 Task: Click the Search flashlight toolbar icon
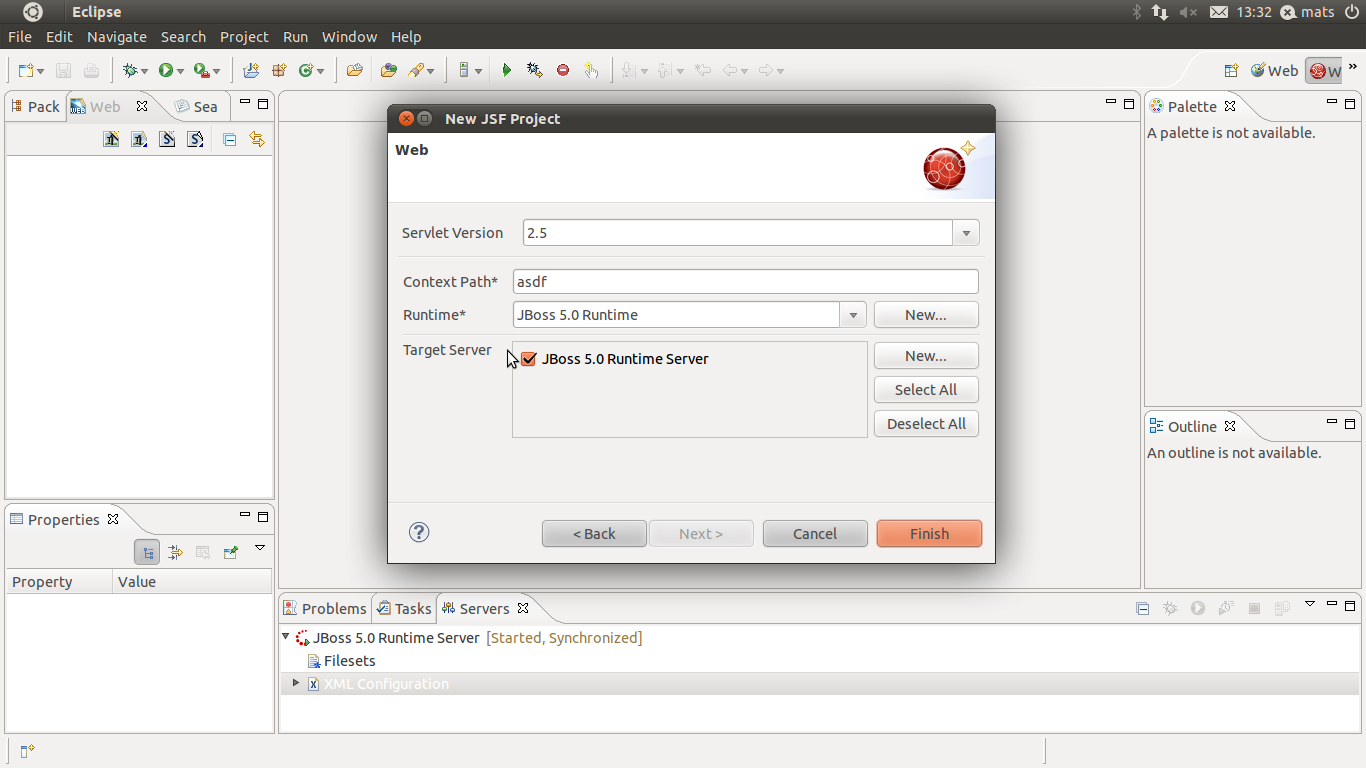416,70
